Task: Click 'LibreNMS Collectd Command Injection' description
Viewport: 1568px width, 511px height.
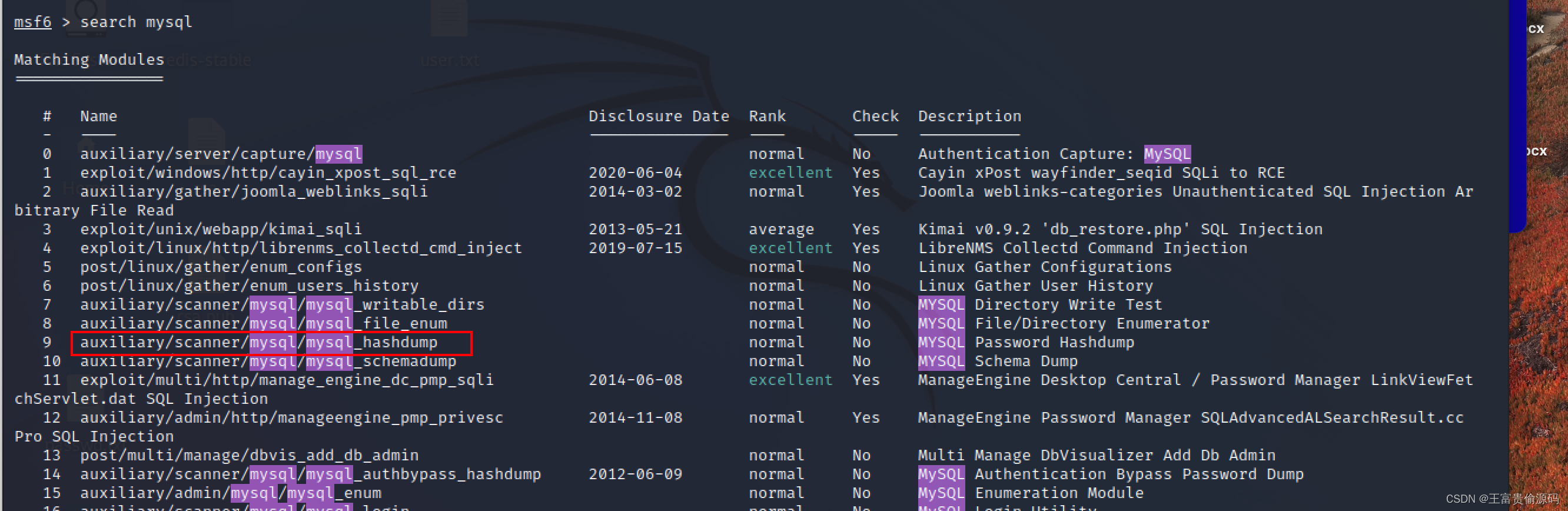Action: click(1082, 248)
